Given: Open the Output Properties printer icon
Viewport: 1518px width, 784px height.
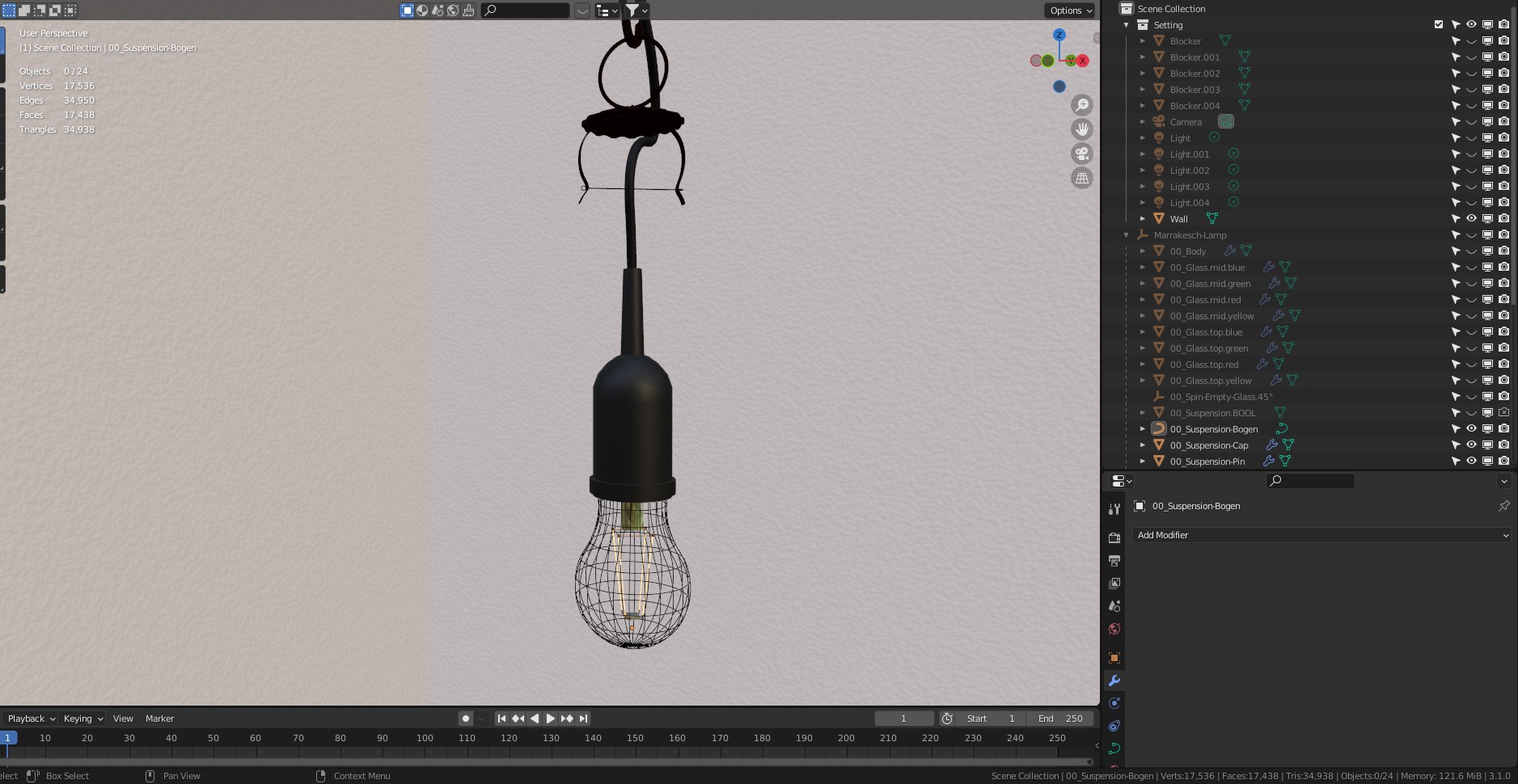Looking at the screenshot, I should 1115,559.
